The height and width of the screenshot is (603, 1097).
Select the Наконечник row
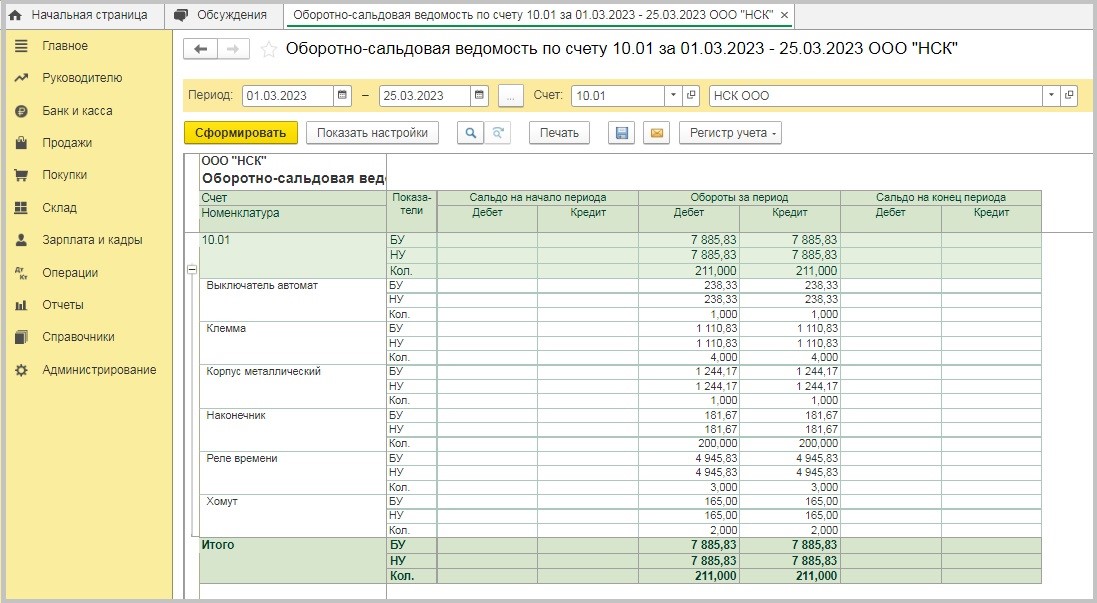[293, 430]
